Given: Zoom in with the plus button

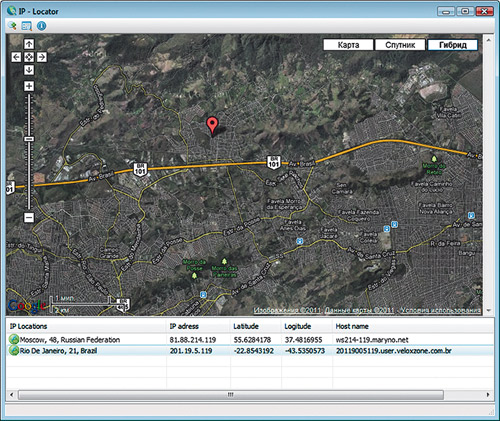Looking at the screenshot, I should 29,86.
